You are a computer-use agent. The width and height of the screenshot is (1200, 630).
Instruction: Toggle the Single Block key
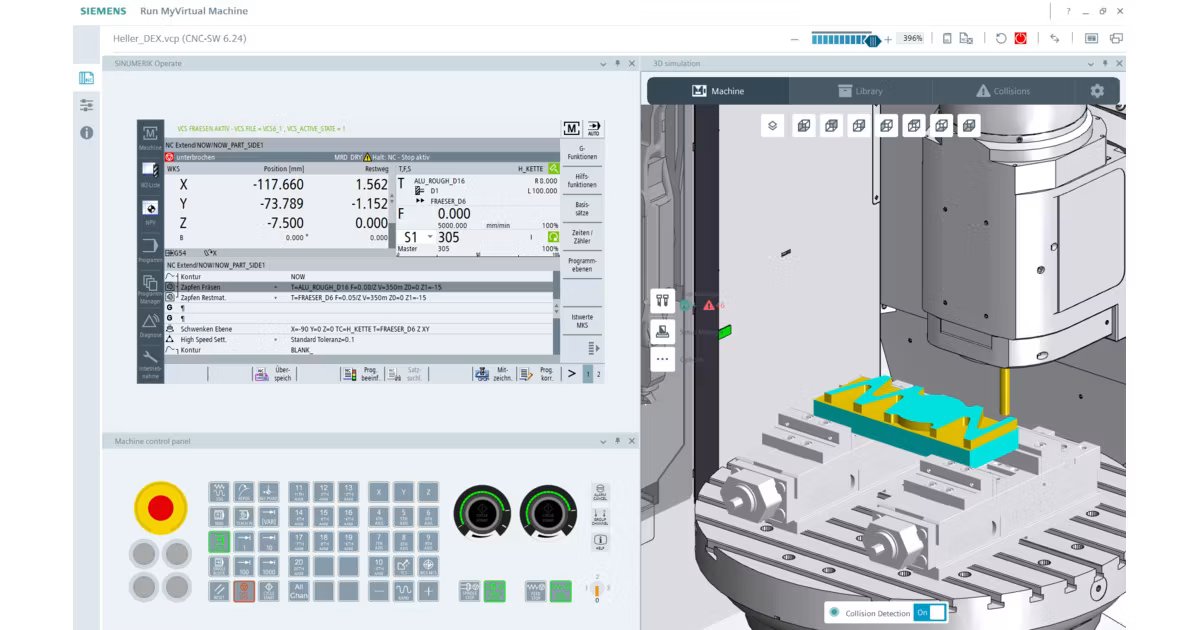[220, 566]
